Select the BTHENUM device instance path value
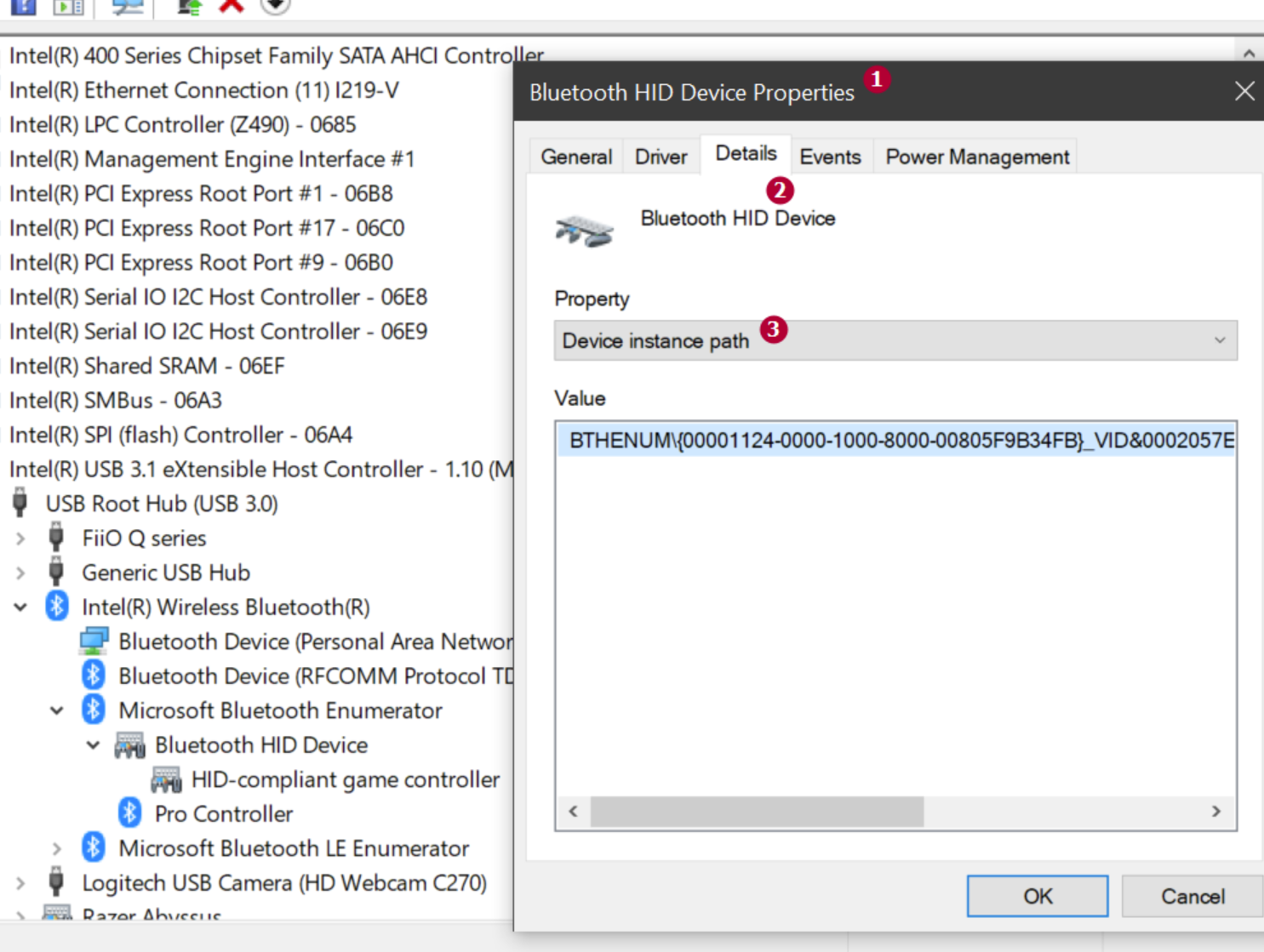Viewport: 1264px width, 952px height. (x=895, y=441)
